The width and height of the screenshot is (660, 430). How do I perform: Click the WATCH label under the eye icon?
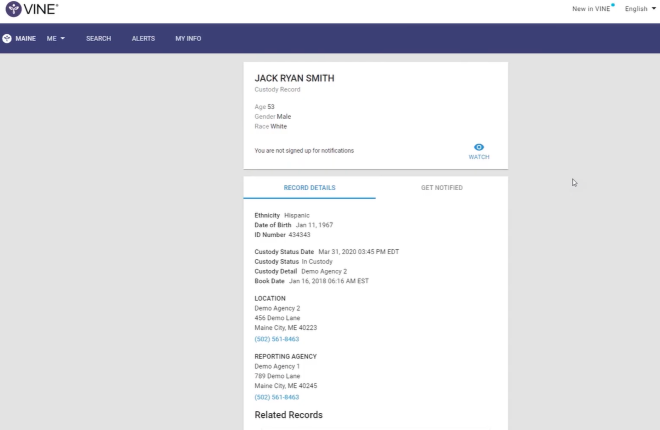point(479,157)
